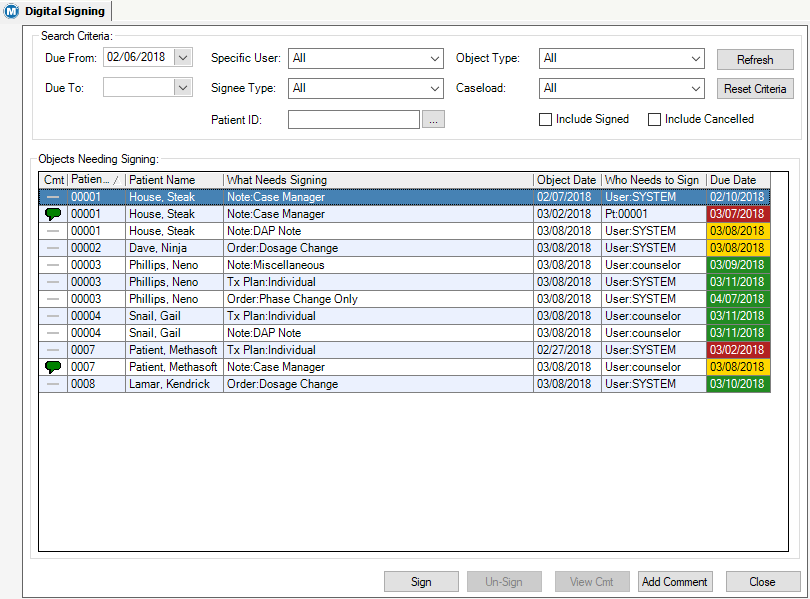
Task: Enable the Include Cancelled checkbox
Action: (x=655, y=119)
